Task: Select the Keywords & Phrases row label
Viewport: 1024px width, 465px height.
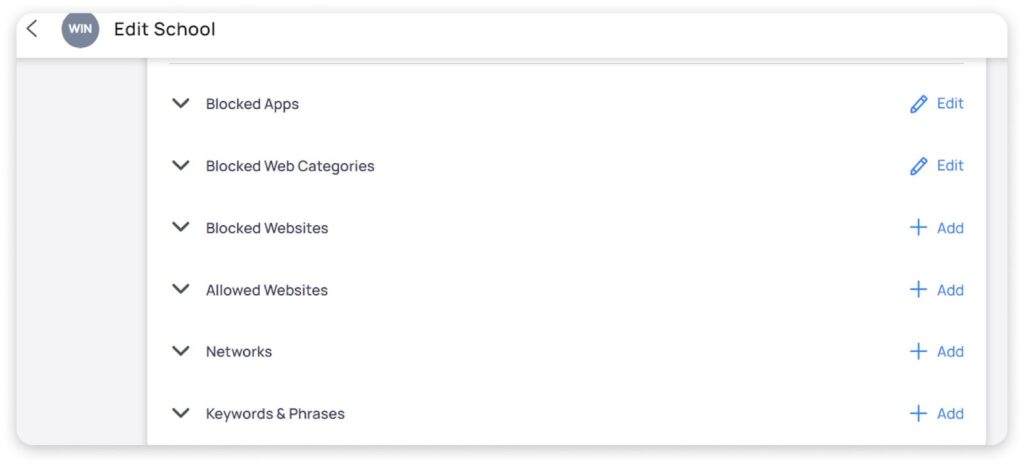Action: click(275, 414)
